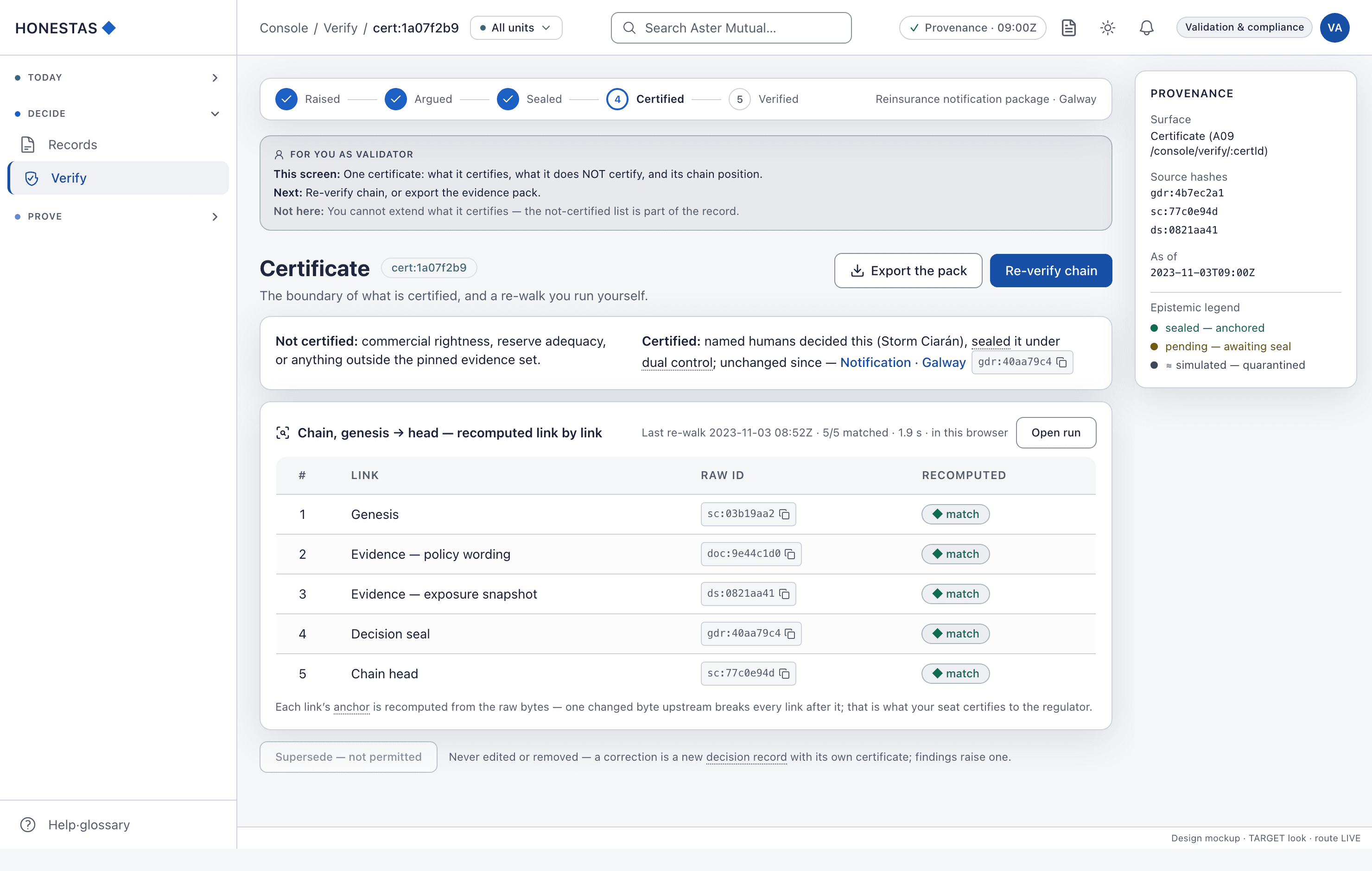Click the match badge for Genesis
Screen dimensions: 1372x871
(x=955, y=514)
